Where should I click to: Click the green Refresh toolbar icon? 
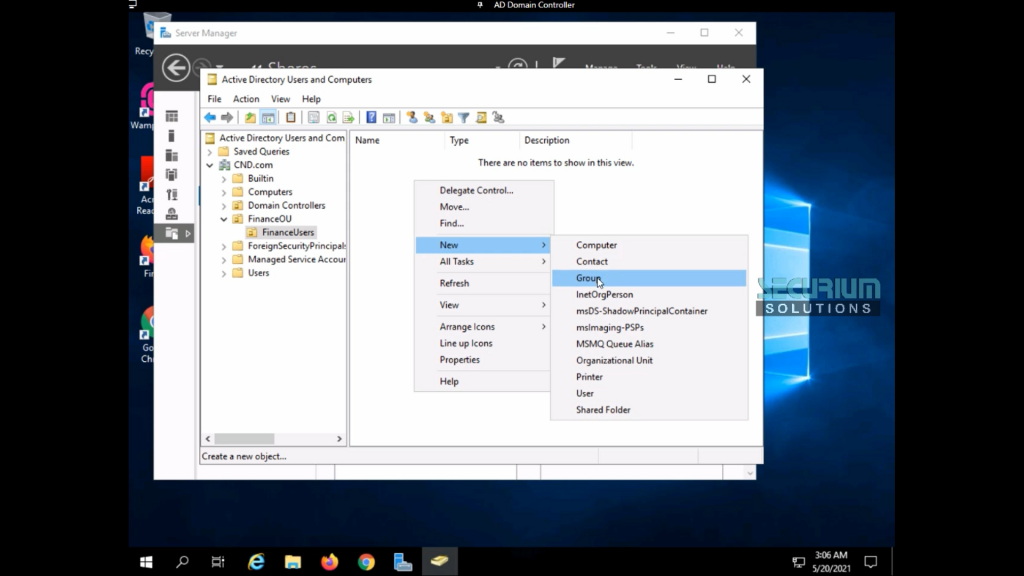[331, 118]
